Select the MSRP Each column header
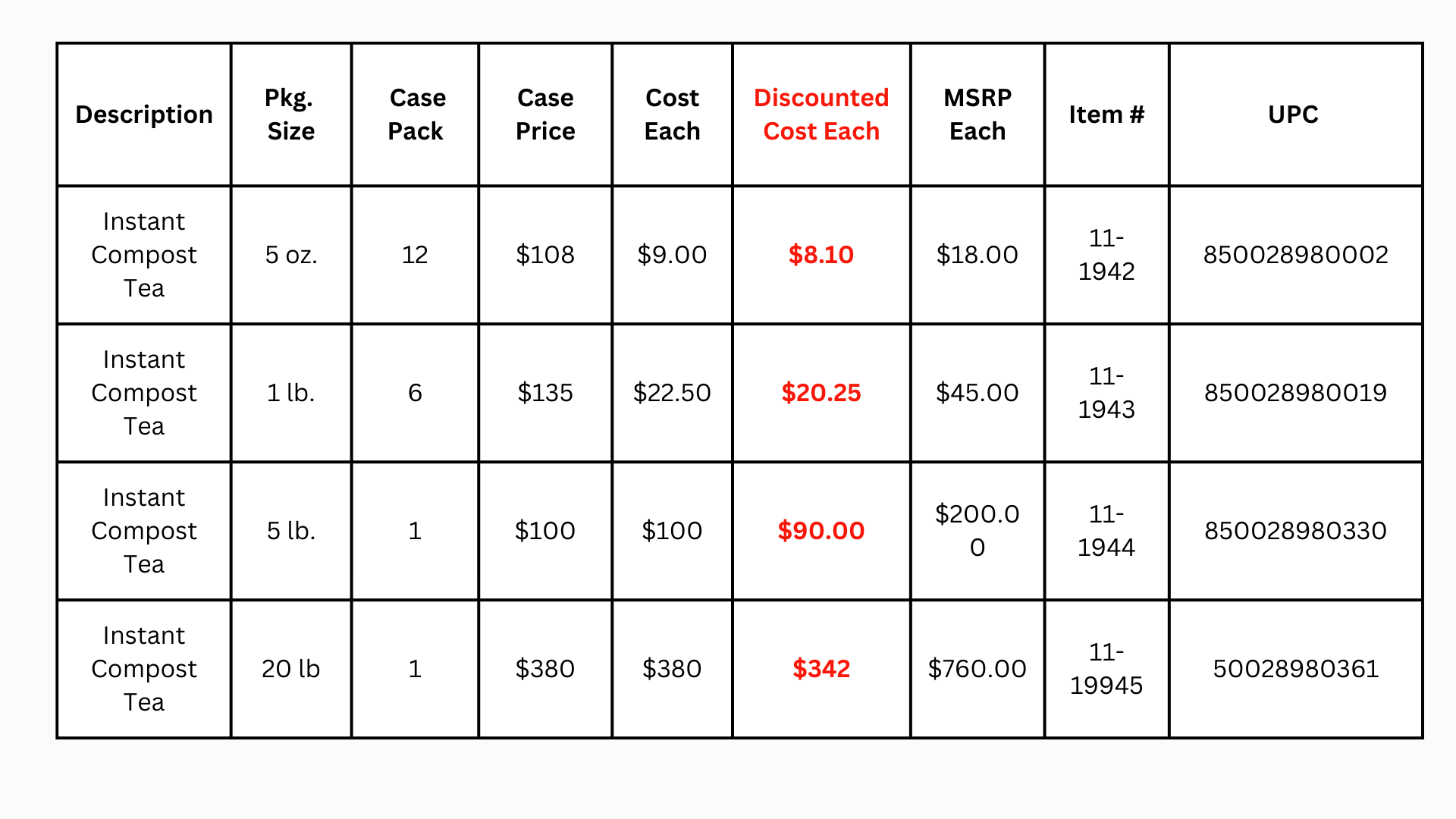 coord(977,115)
